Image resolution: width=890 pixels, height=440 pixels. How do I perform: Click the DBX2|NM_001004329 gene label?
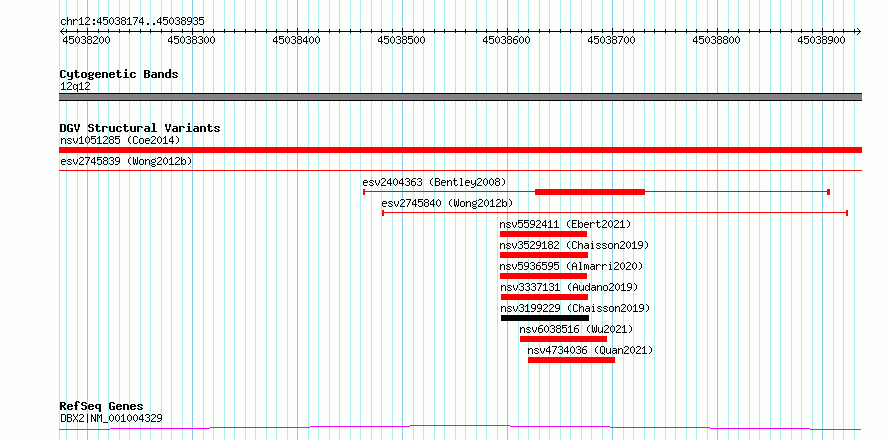(111, 418)
